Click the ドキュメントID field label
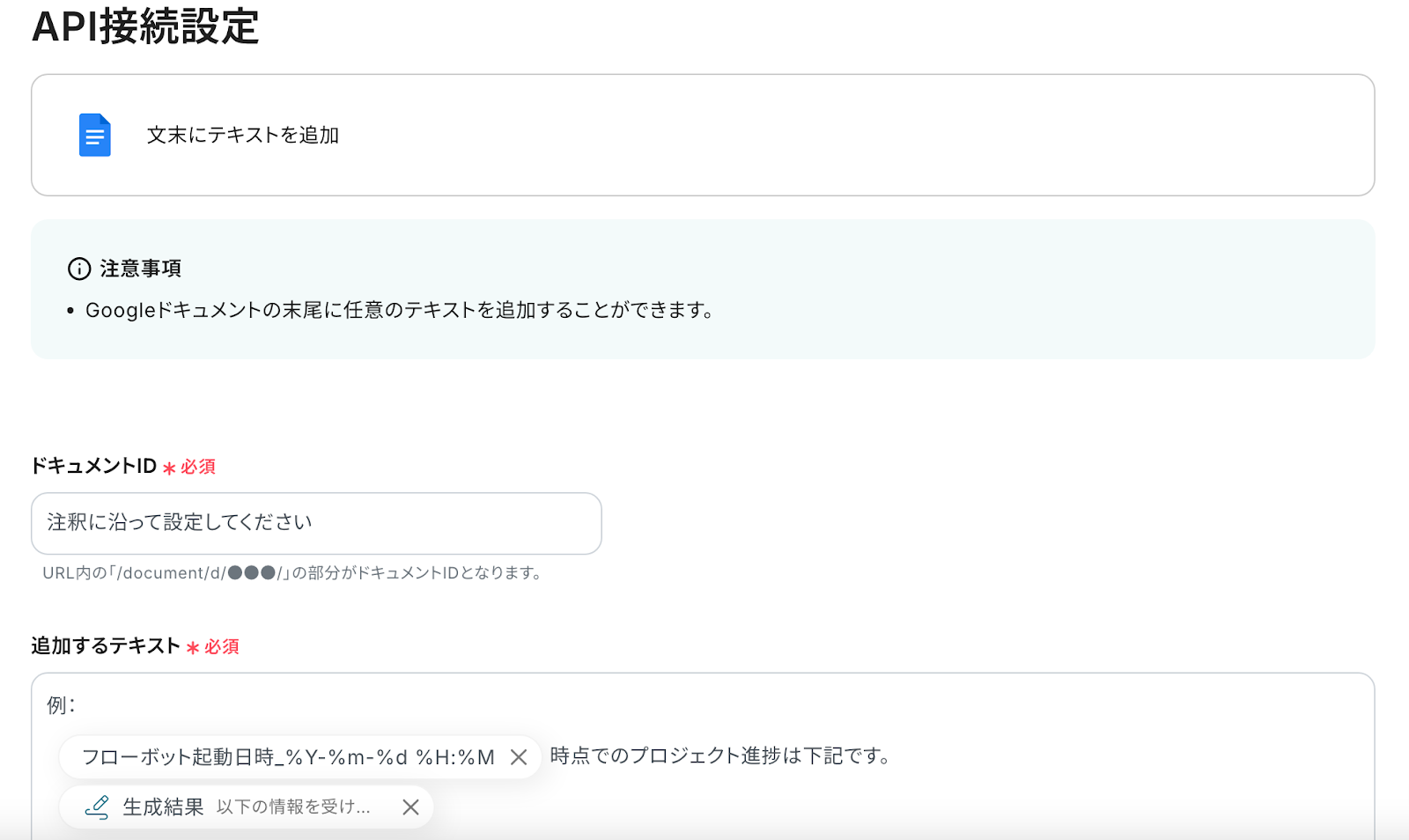The image size is (1409, 840). [x=94, y=466]
